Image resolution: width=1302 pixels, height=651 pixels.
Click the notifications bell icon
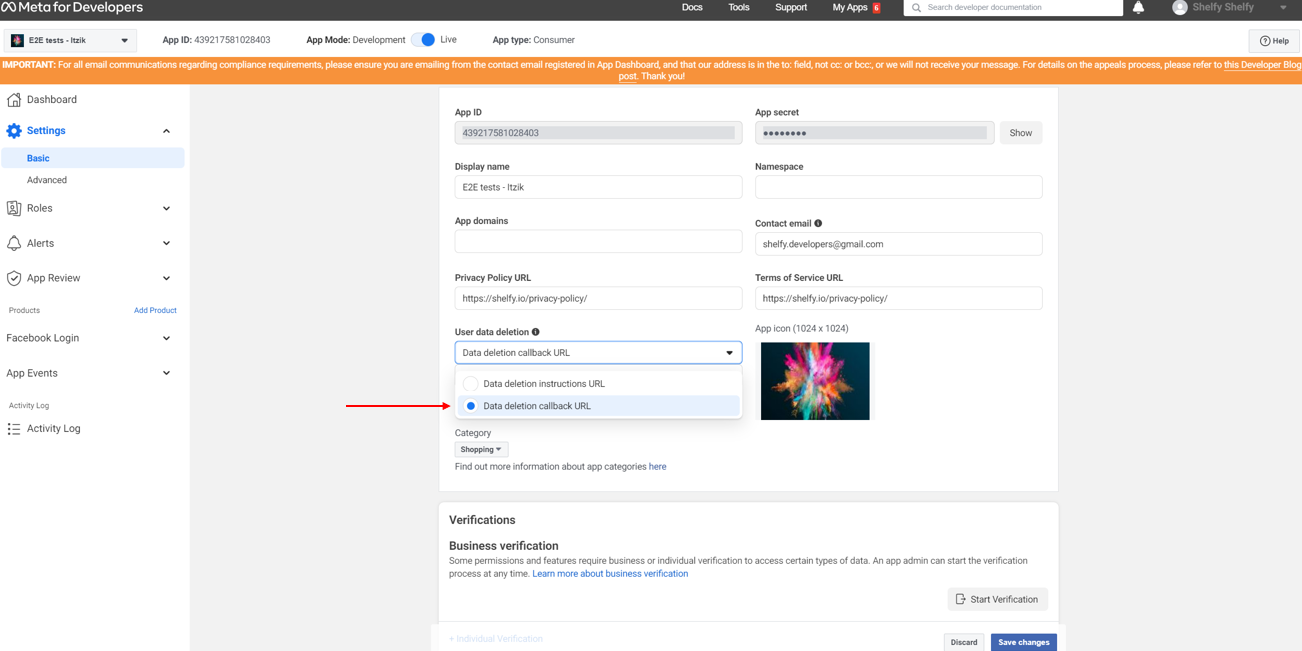[x=1138, y=8]
